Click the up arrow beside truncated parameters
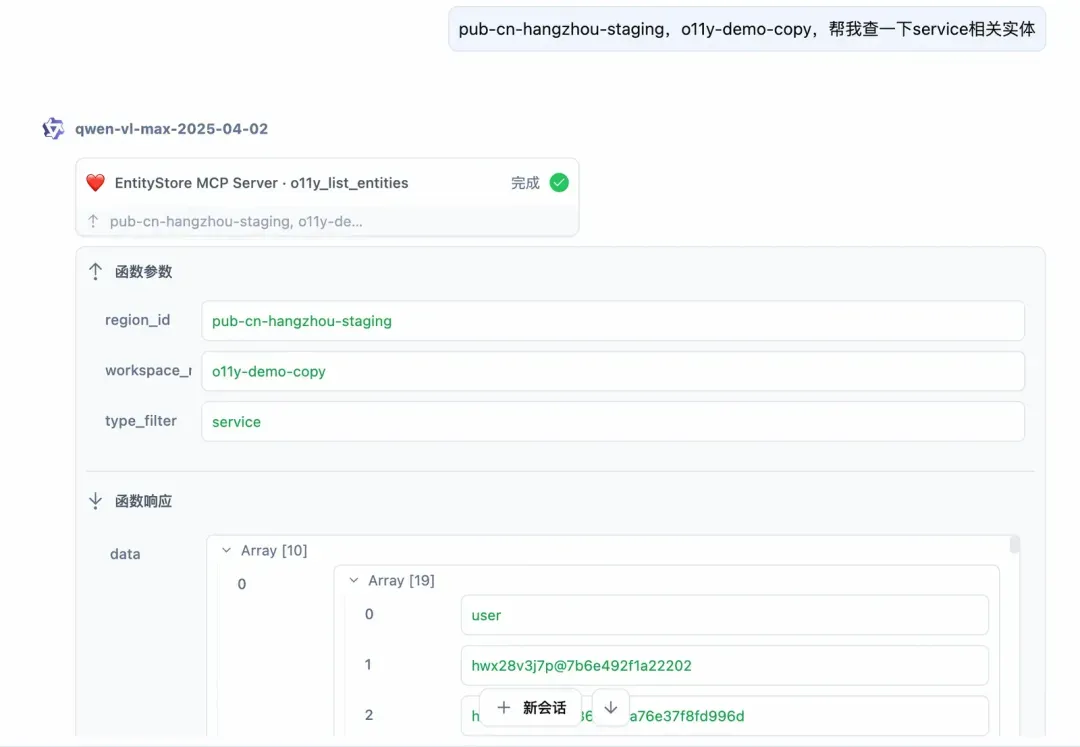 point(94,221)
